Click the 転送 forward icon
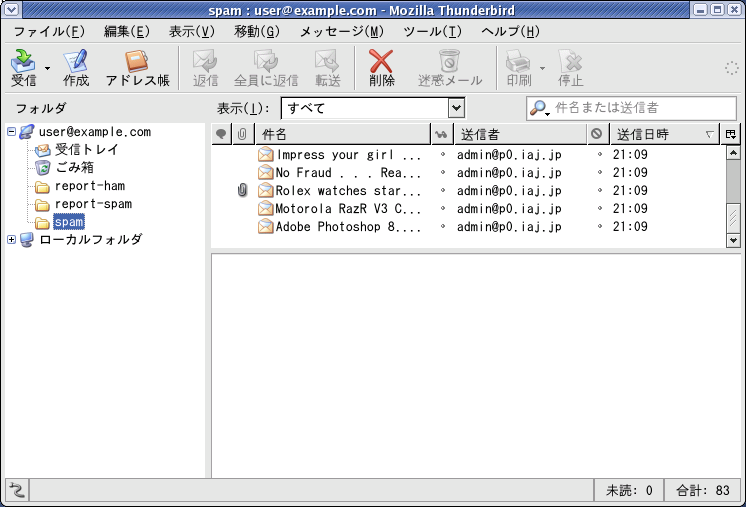 [328, 68]
